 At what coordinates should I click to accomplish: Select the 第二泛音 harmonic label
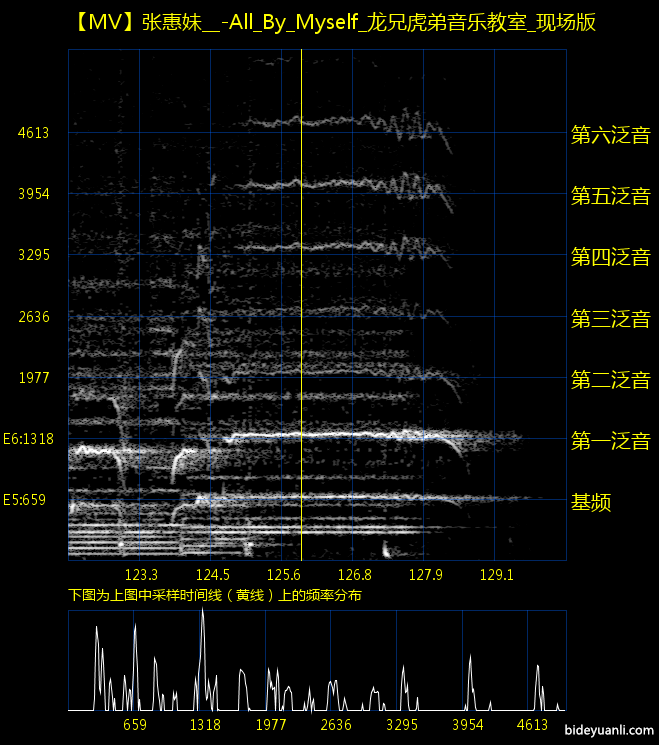(610, 380)
